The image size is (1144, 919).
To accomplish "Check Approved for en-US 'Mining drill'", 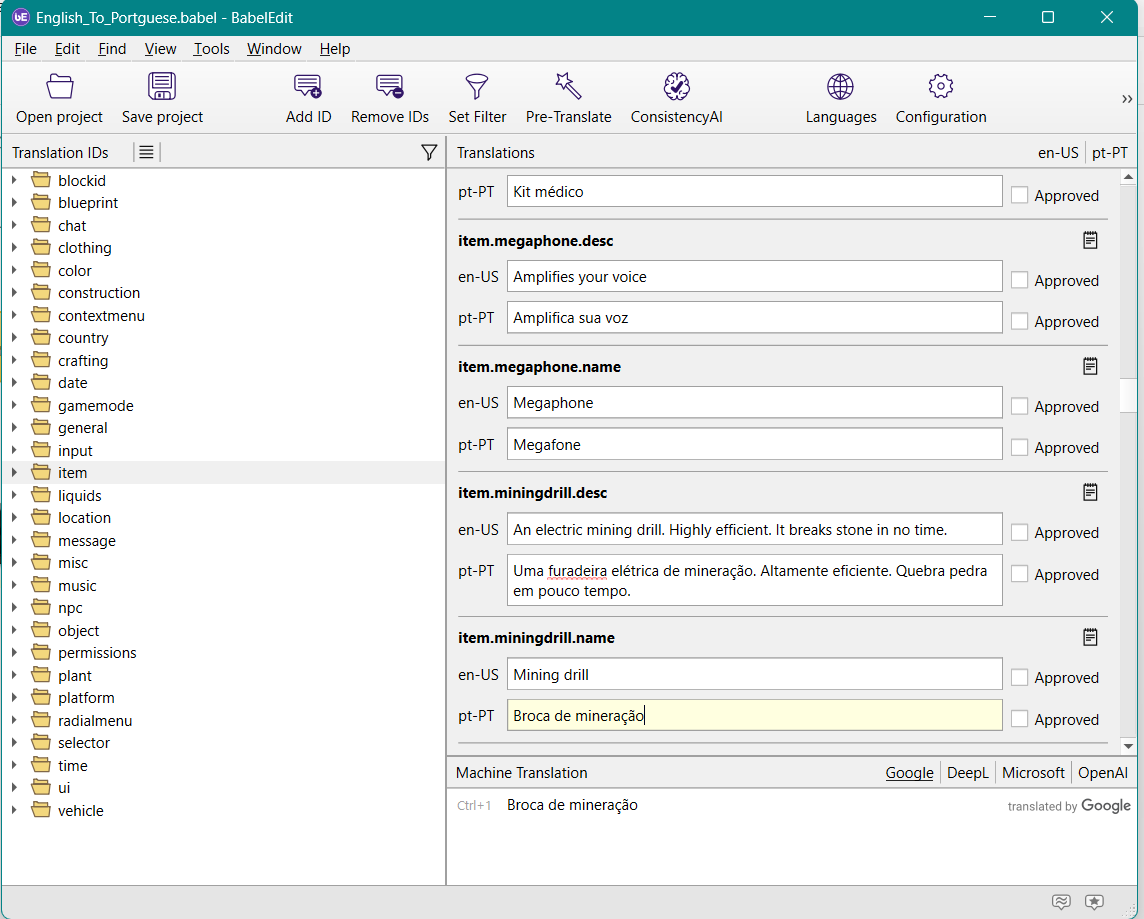I will (x=1019, y=678).
